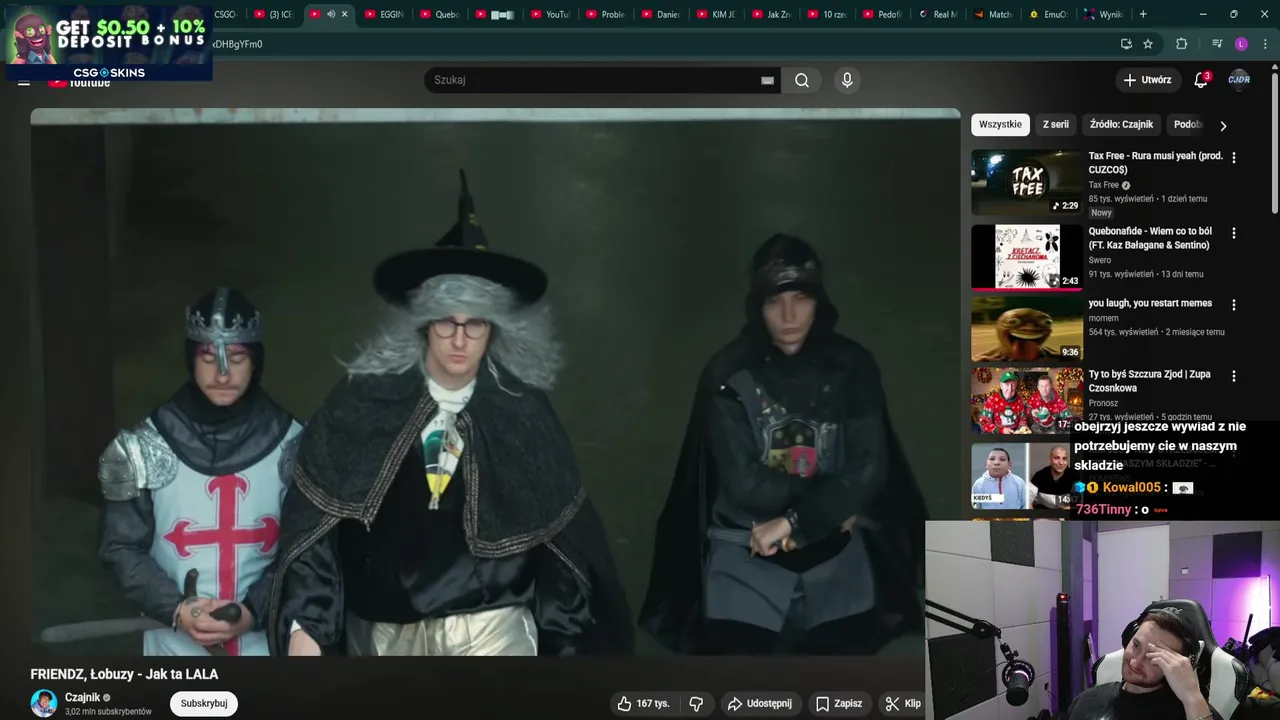
Task: Click the Nowy badge under Tax Free video
Action: click(1101, 213)
